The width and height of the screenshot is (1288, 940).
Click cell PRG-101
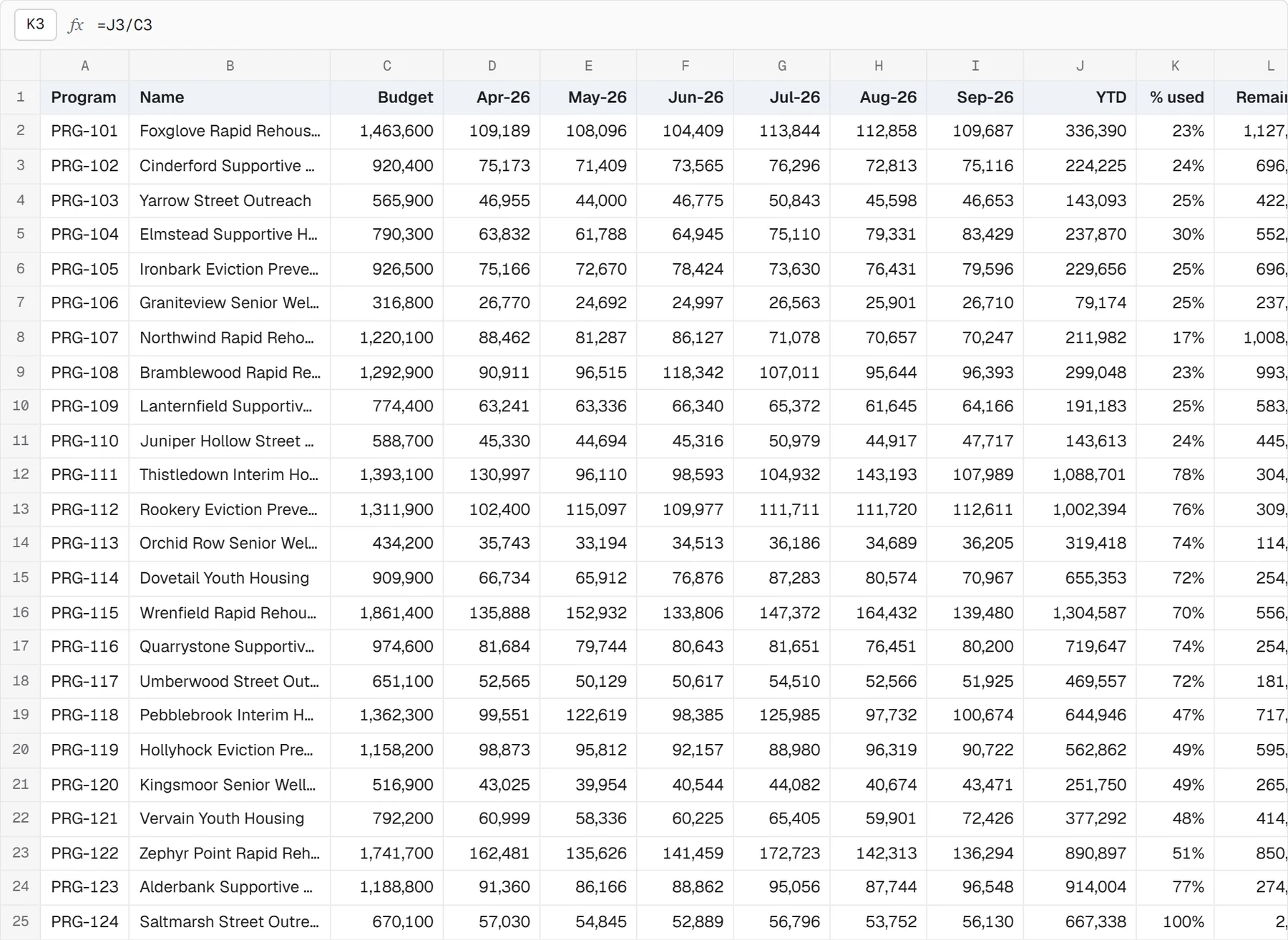(84, 131)
